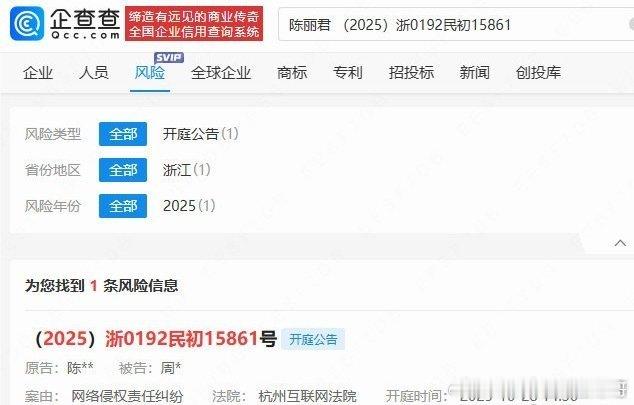Screen dimensions: 634x405
Task: Filter by 开庭公告 risk type
Action: point(201,134)
